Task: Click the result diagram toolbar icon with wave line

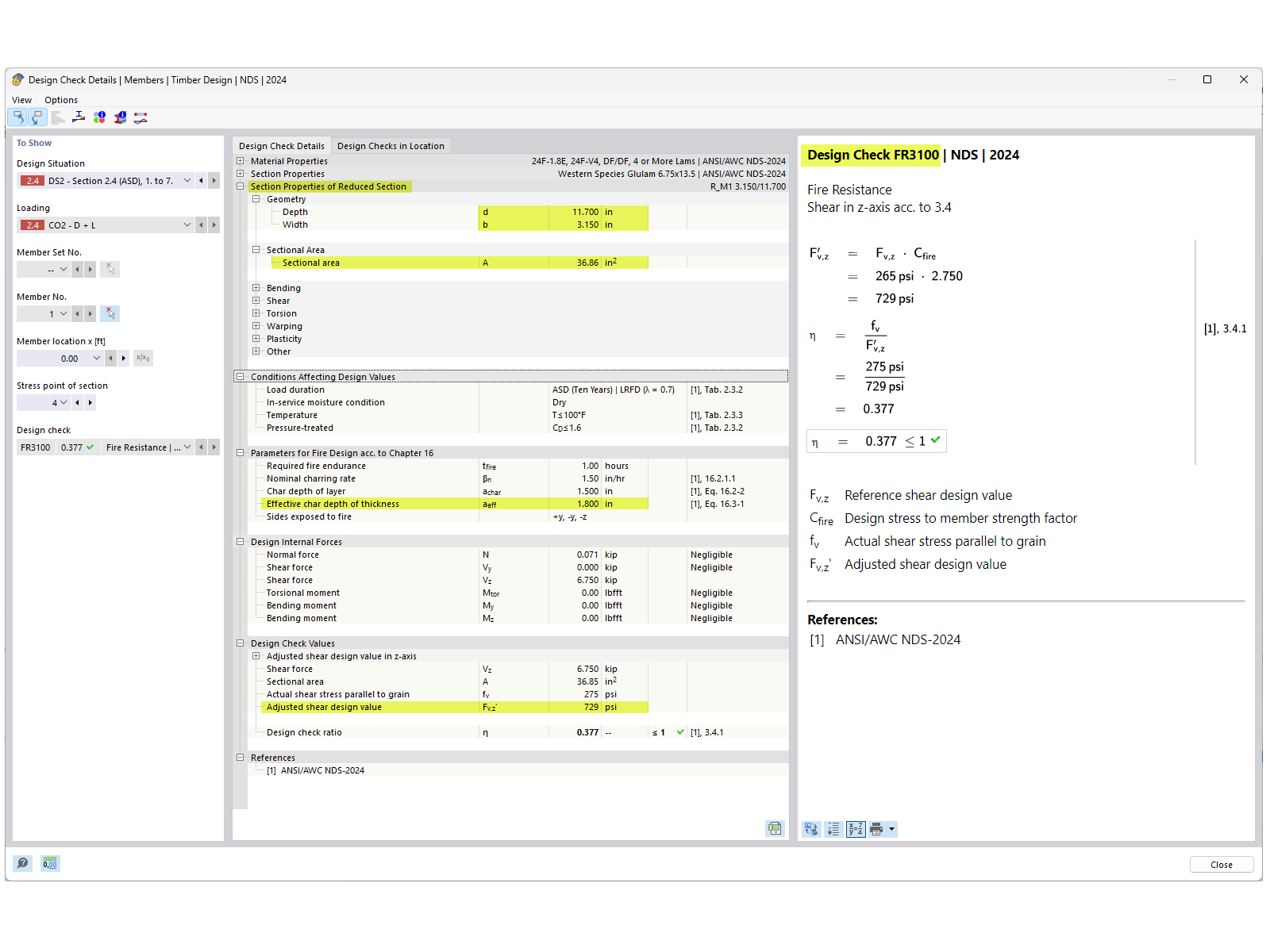Action: click(x=140, y=117)
